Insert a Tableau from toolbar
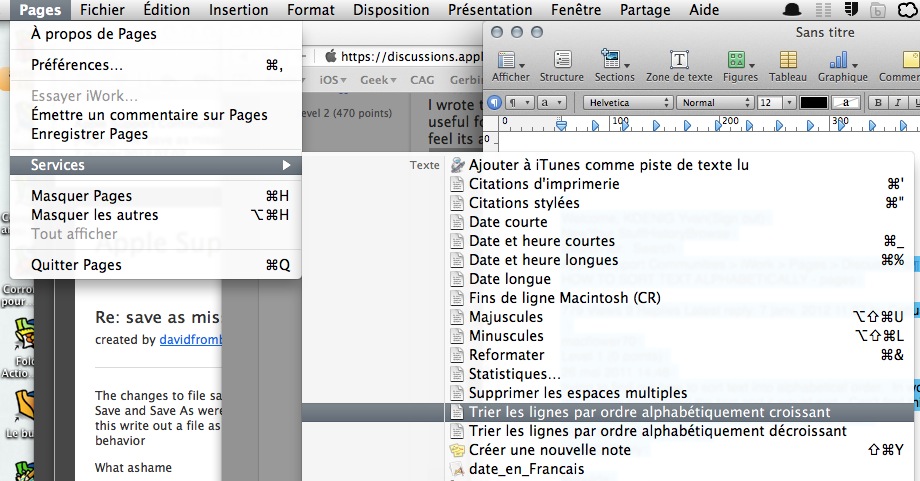The height and width of the screenshot is (481, 920). (x=787, y=66)
